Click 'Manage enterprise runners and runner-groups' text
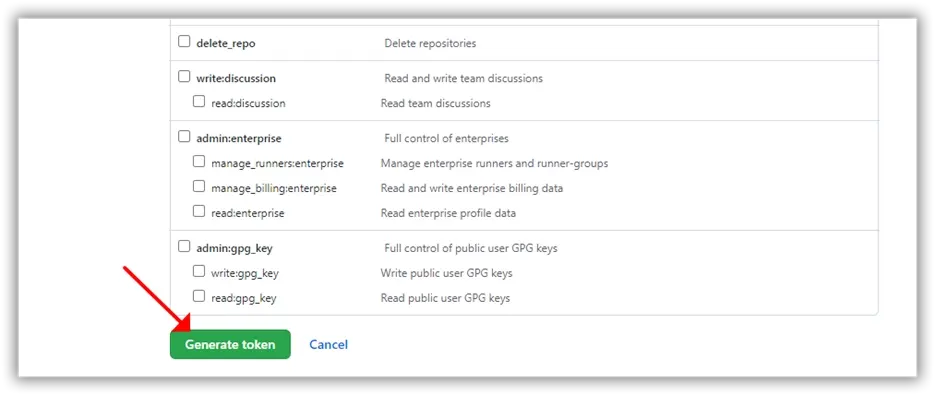 (x=494, y=163)
